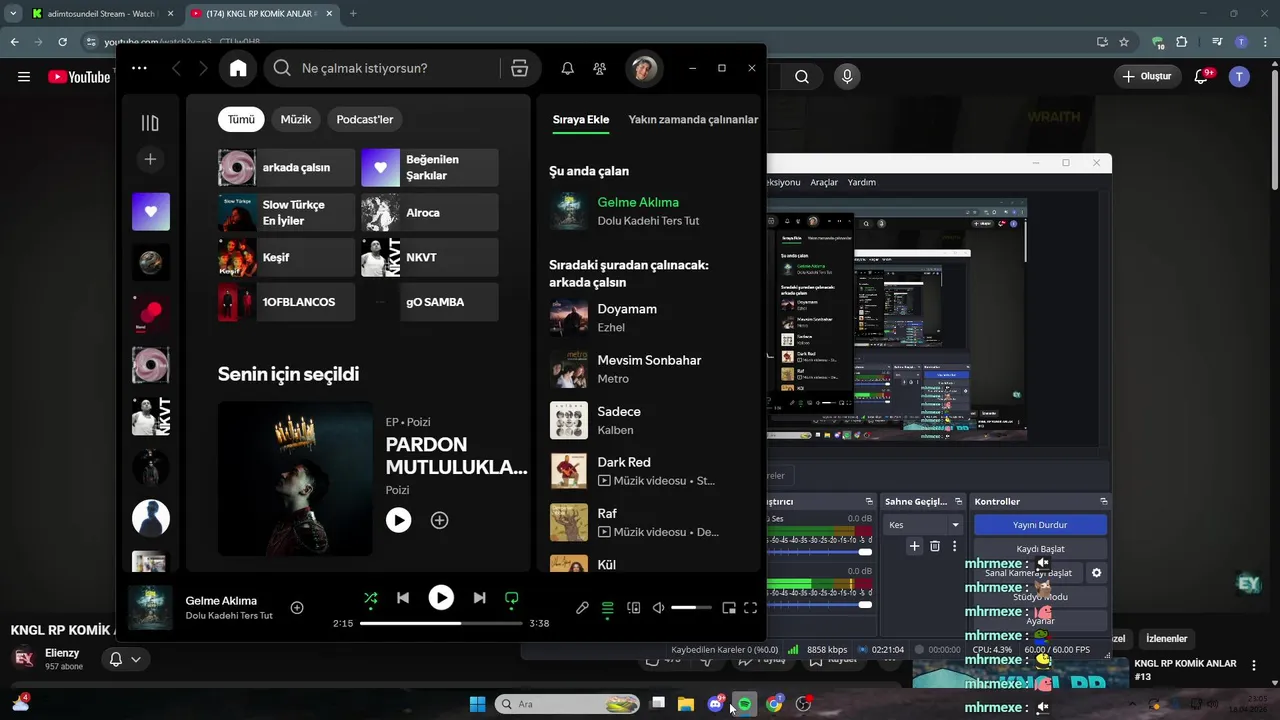The width and height of the screenshot is (1280, 720).
Task: Open virtual camera settings gear in OBS
Action: pos(1097,573)
